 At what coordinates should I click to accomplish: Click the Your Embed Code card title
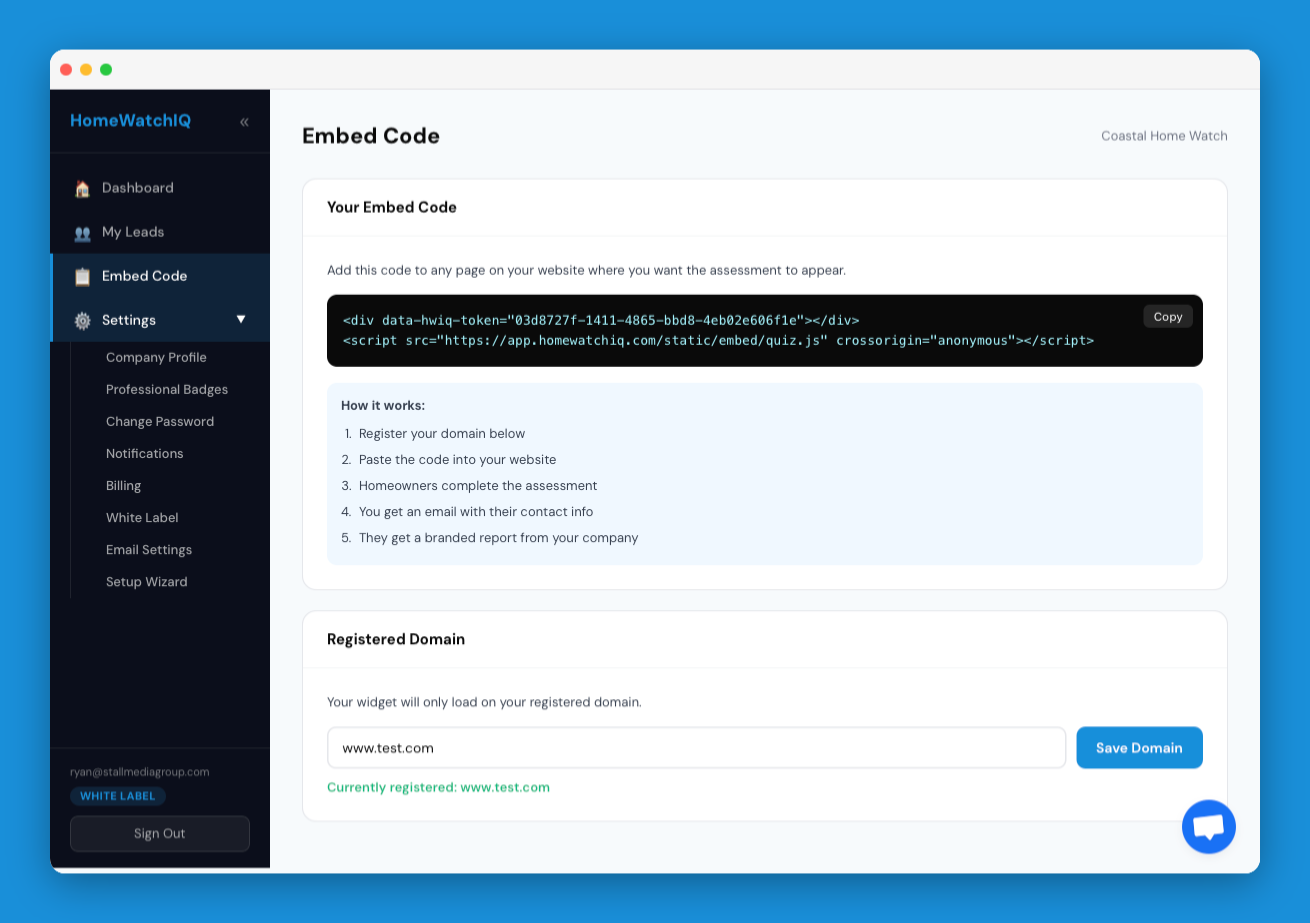[x=392, y=207]
